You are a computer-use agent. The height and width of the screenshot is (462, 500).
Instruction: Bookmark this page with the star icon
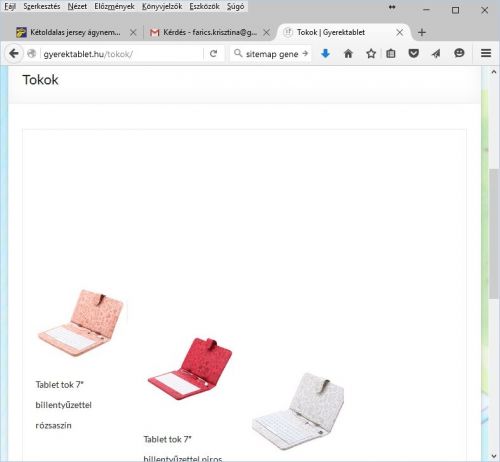click(371, 53)
